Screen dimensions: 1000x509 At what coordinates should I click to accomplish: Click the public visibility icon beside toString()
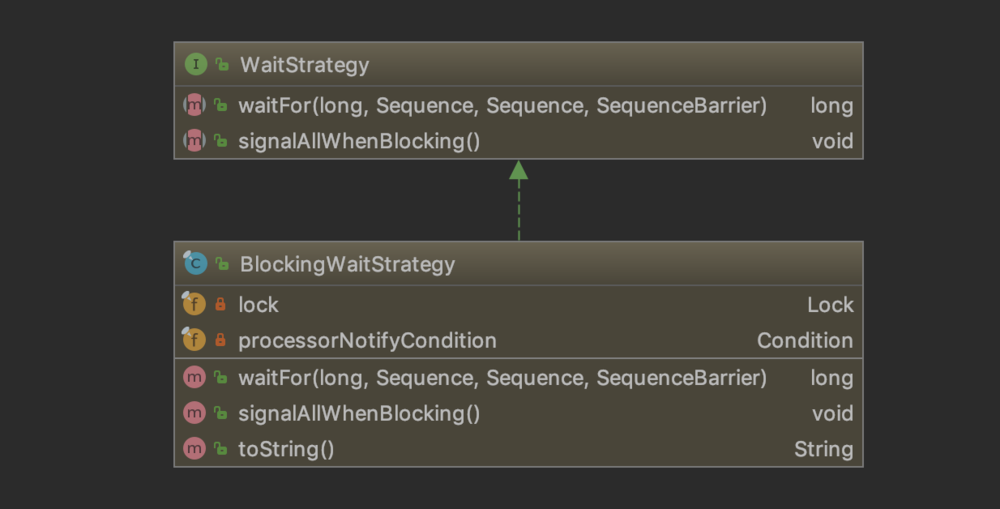pyautogui.click(x=221, y=449)
